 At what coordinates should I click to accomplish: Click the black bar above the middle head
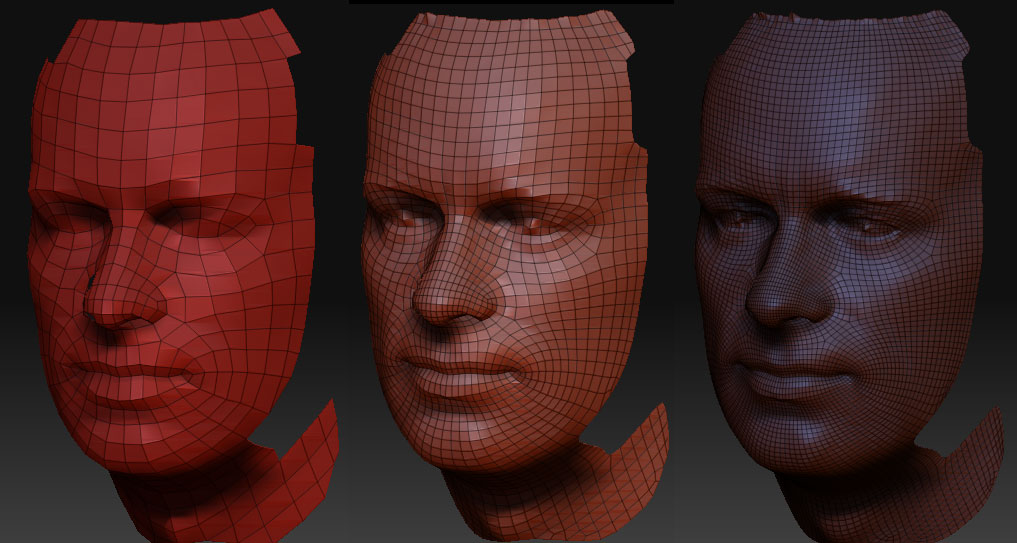tap(510, 2)
